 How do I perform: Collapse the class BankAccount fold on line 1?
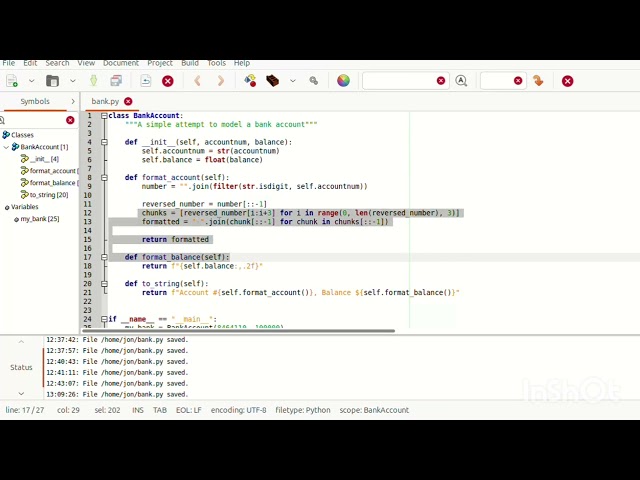[104, 116]
